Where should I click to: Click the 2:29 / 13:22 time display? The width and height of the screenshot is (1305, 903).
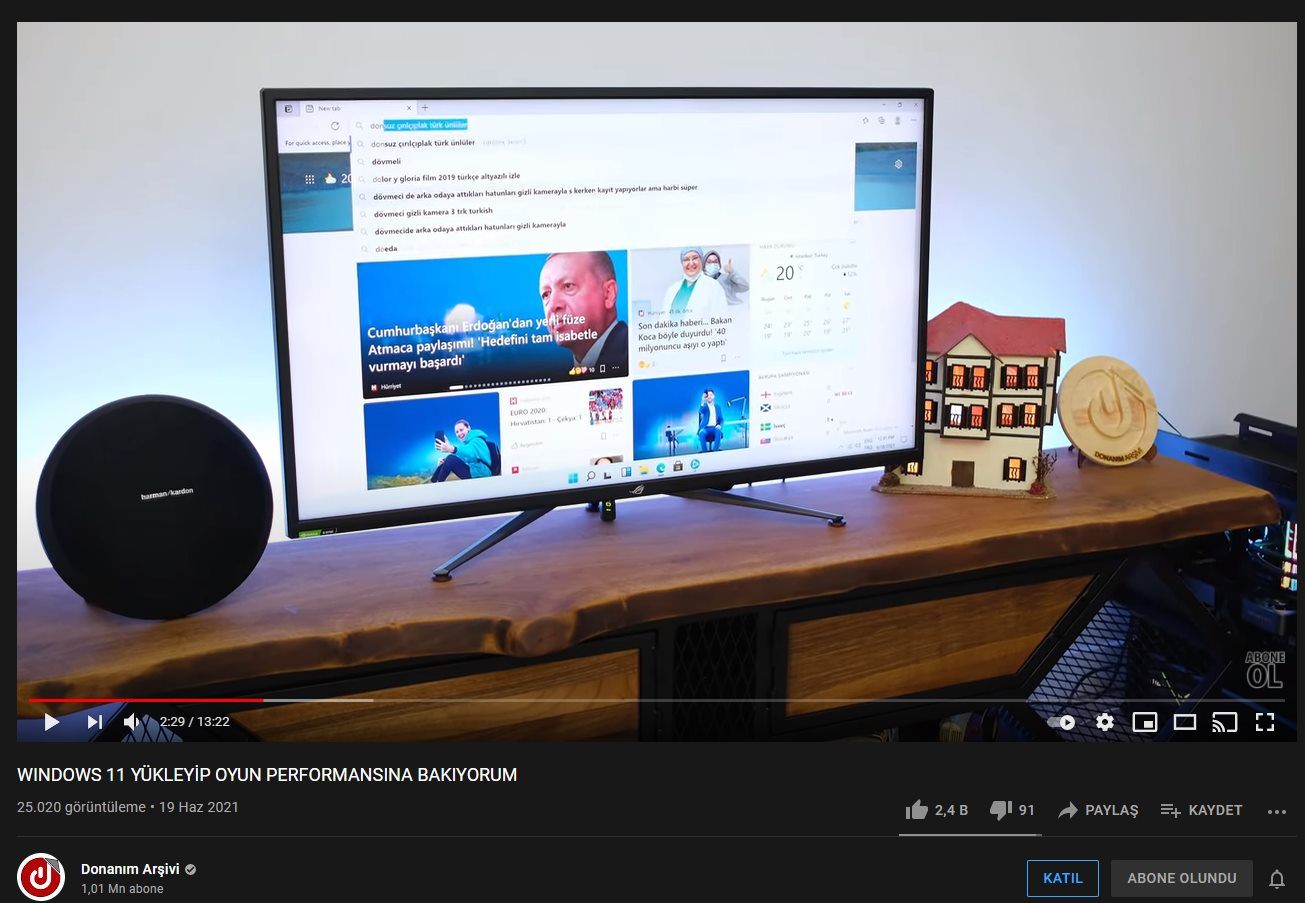coord(195,721)
